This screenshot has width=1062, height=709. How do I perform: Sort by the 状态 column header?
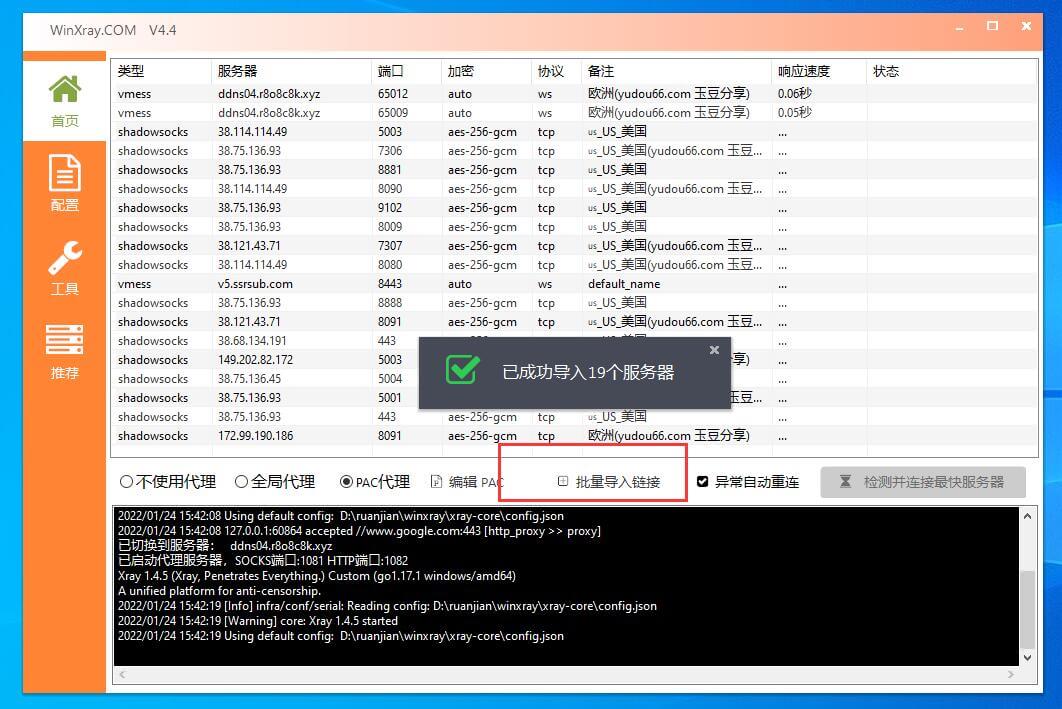[951, 71]
